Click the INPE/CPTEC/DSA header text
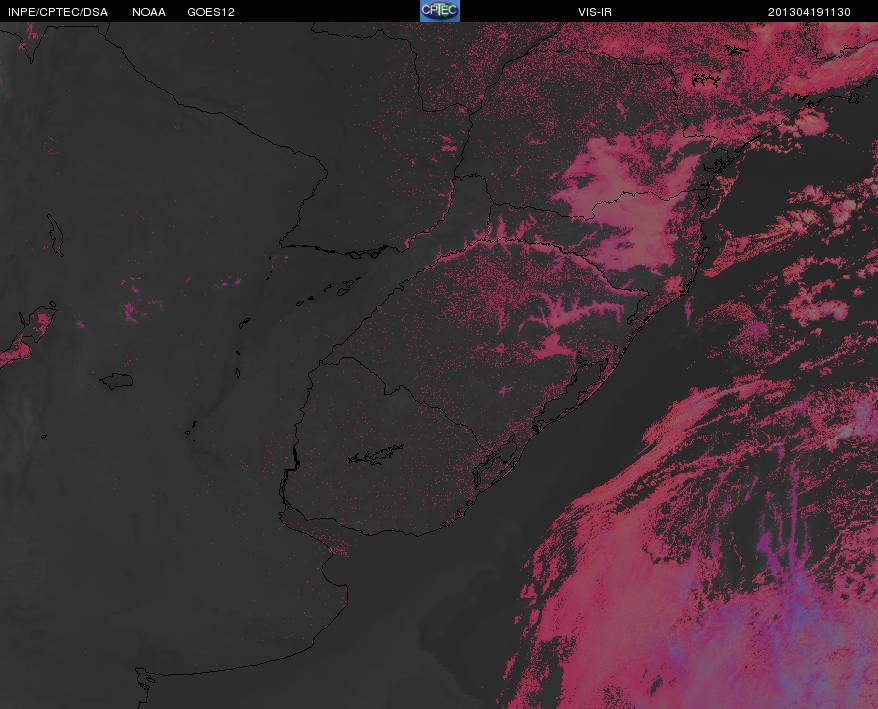This screenshot has height=709, width=878. click(58, 12)
